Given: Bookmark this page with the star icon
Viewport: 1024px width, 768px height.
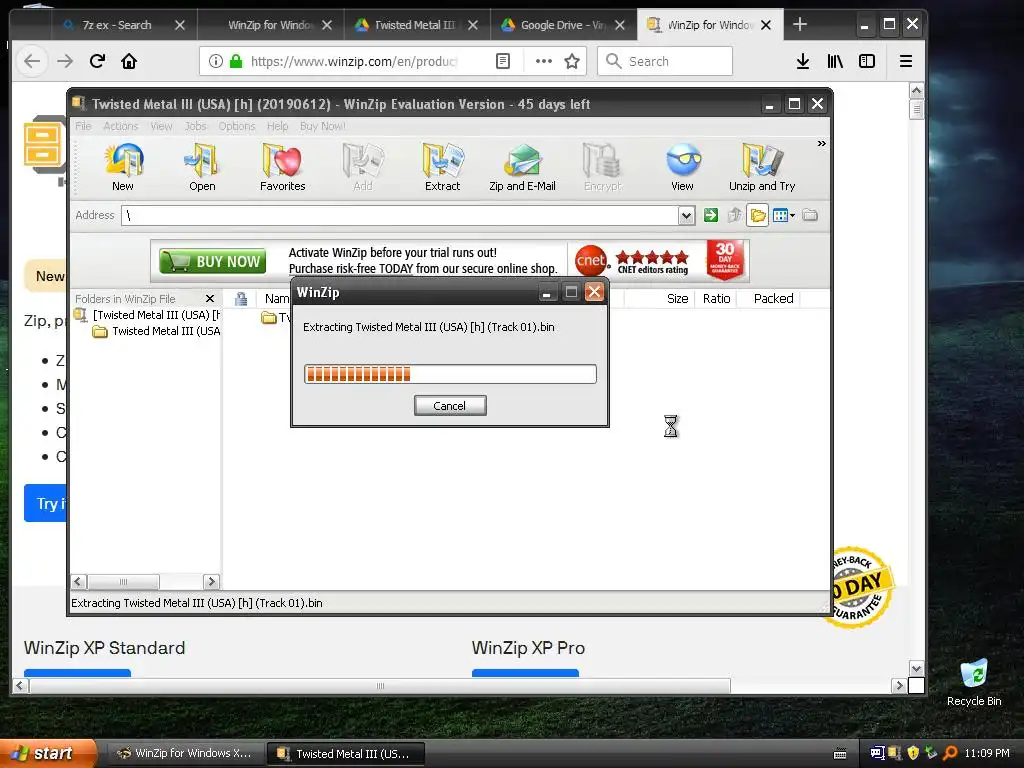Looking at the screenshot, I should [x=572, y=61].
